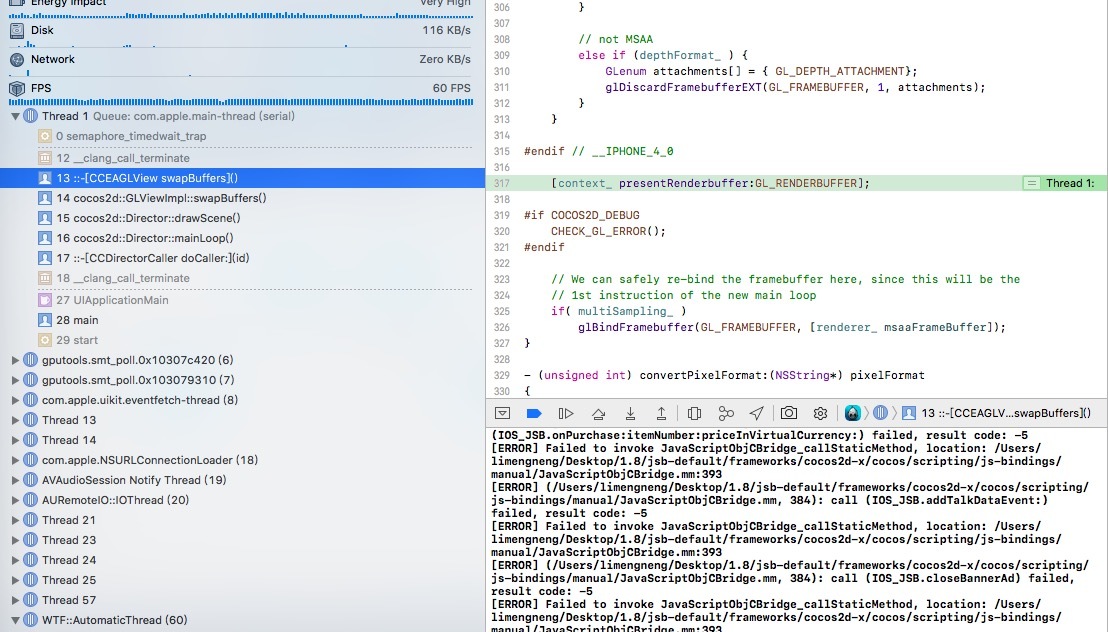Viewport: 1108px width, 632px height.
Task: Collapse Thread 1 main-thread
Action: click(15, 116)
